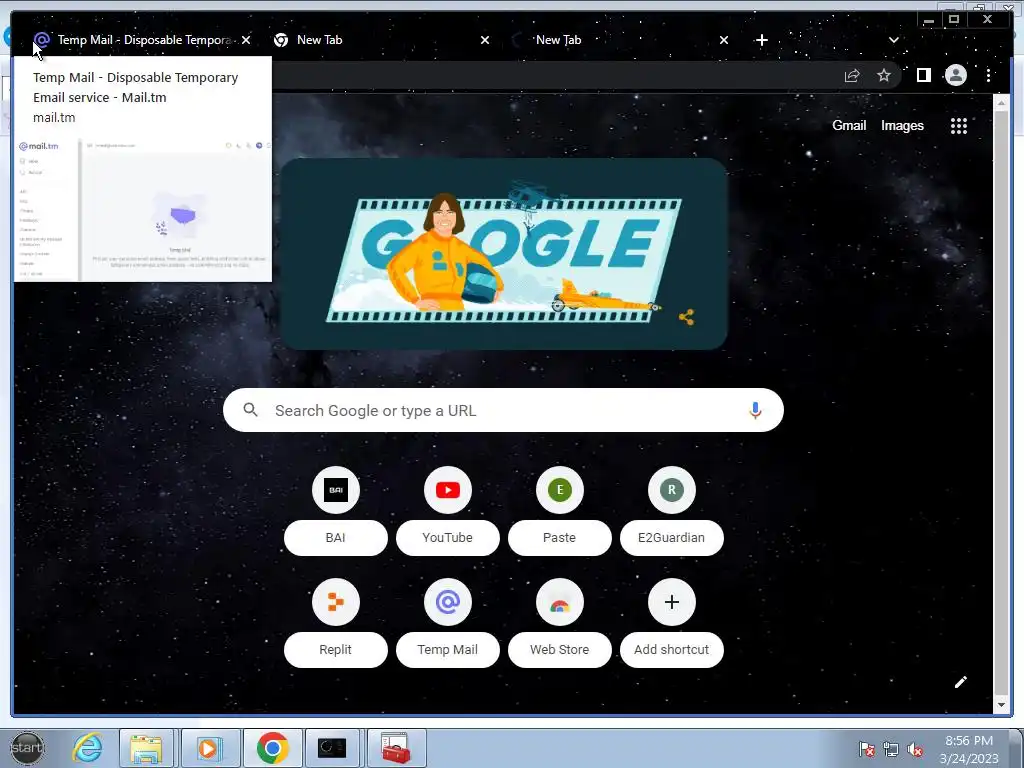Viewport: 1024px width, 768px height.
Task: Close the first New Tab tab
Action: point(485,40)
